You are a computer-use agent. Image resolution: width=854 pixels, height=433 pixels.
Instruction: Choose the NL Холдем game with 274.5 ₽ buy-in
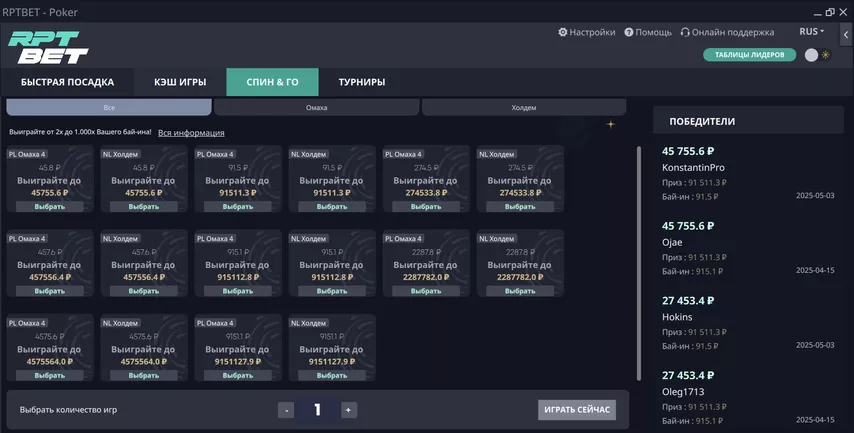(520, 207)
